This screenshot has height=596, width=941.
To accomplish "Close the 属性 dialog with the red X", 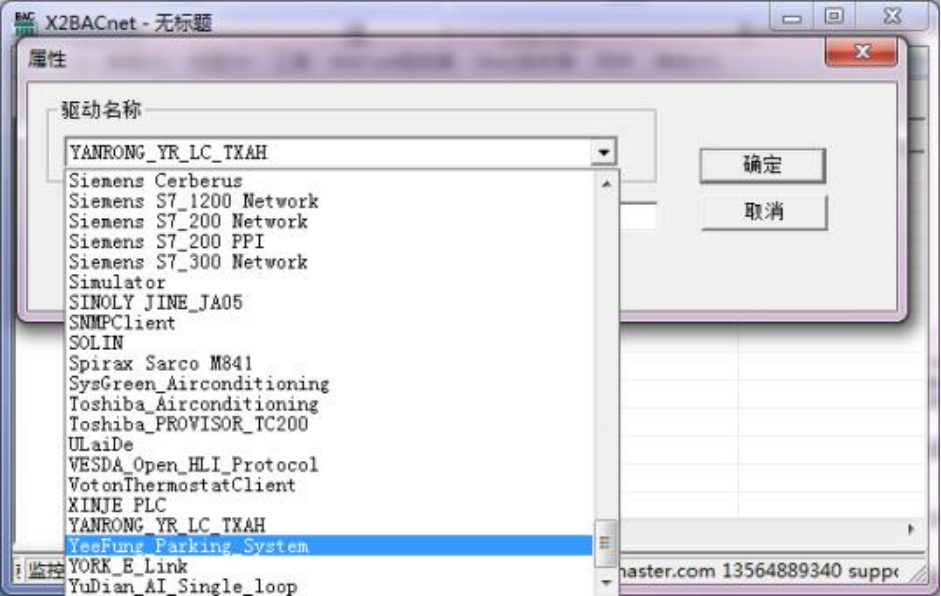I will point(862,52).
